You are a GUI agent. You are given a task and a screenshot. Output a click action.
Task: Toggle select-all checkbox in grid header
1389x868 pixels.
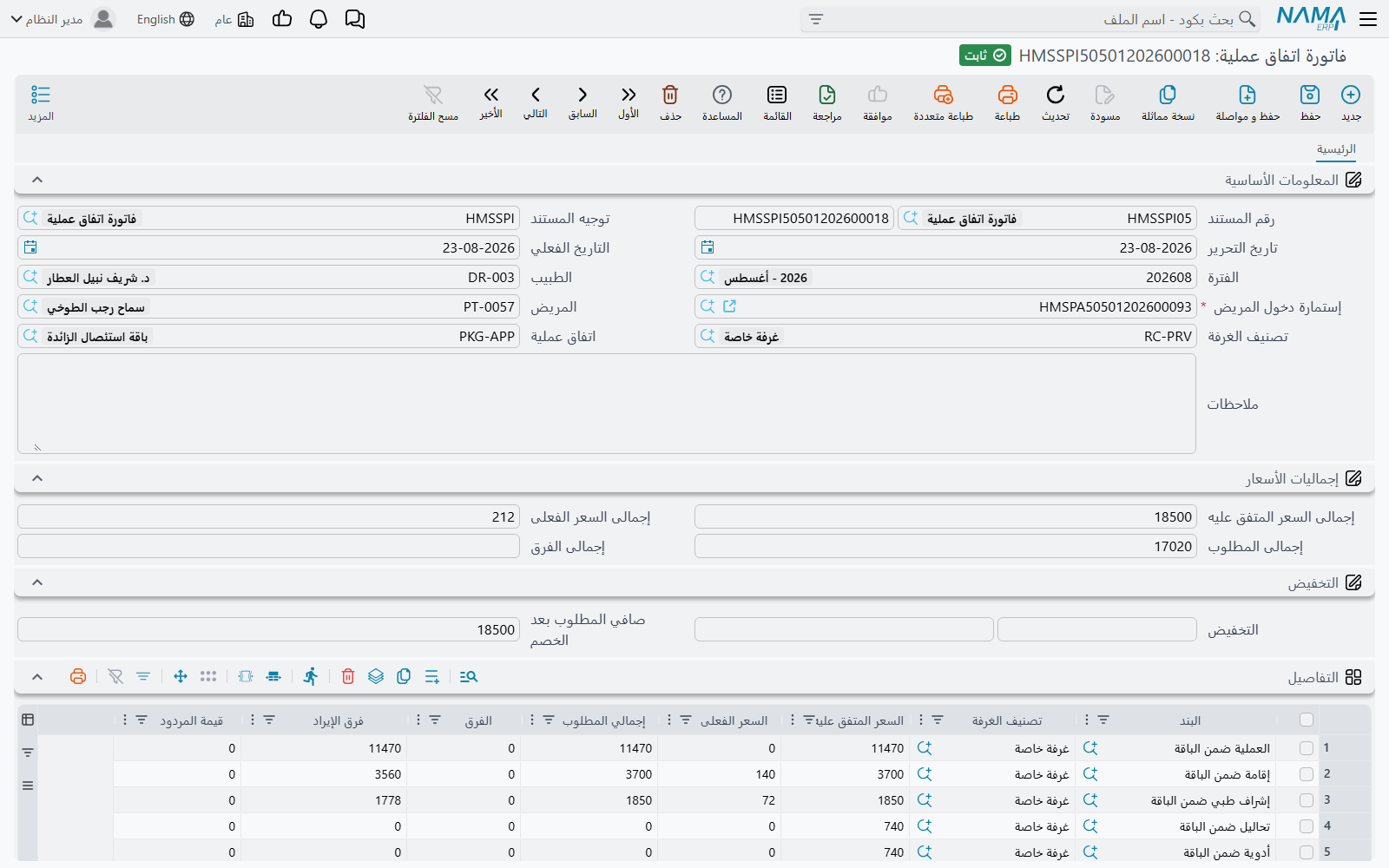(x=1307, y=720)
